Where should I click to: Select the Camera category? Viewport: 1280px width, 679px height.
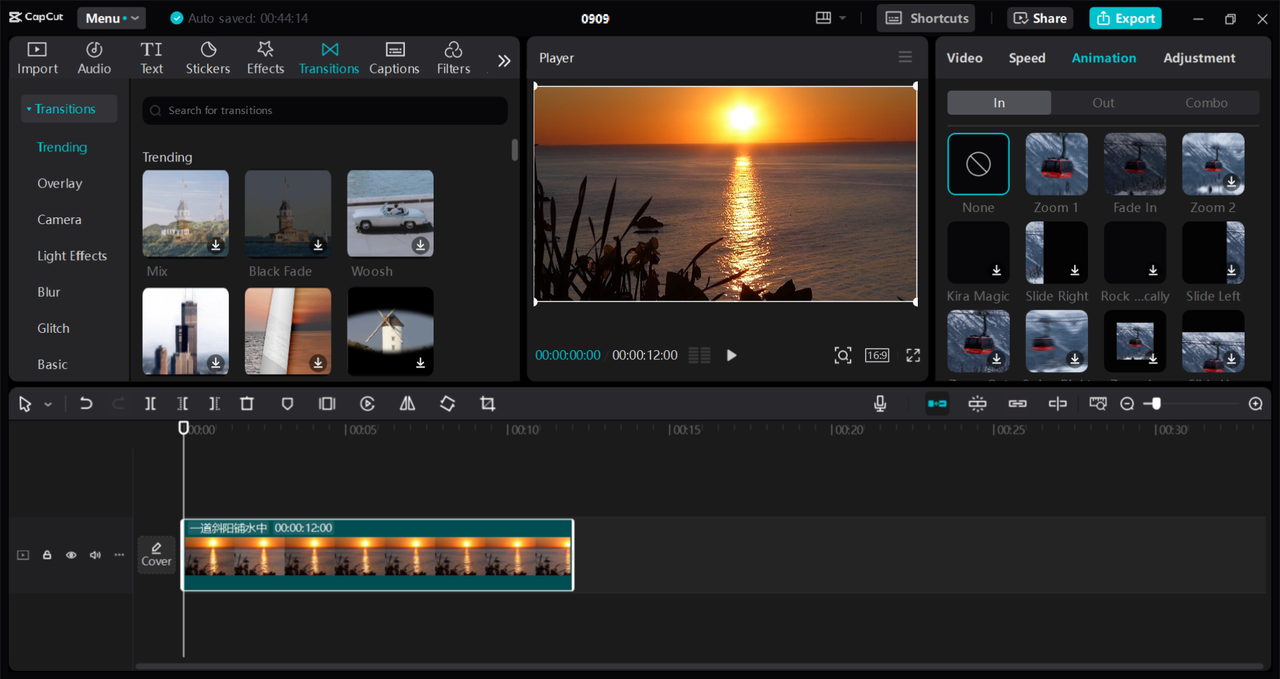tap(59, 219)
